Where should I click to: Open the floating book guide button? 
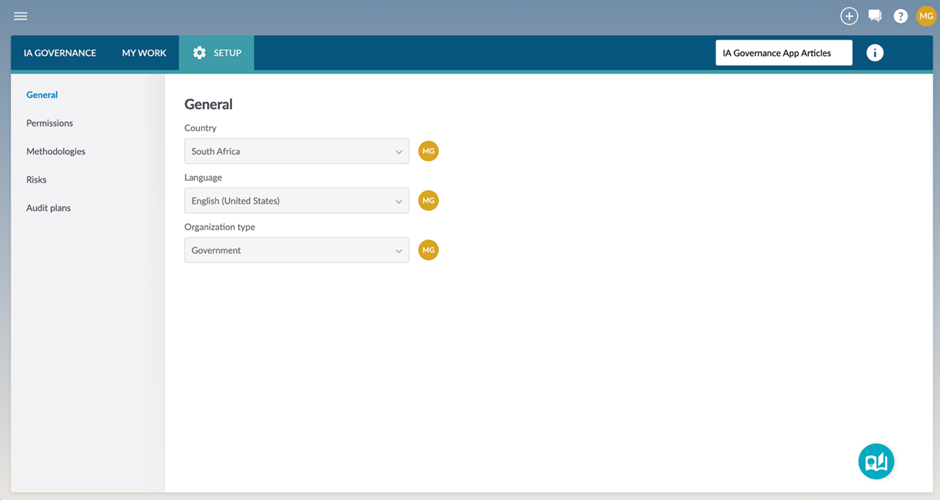click(x=876, y=461)
